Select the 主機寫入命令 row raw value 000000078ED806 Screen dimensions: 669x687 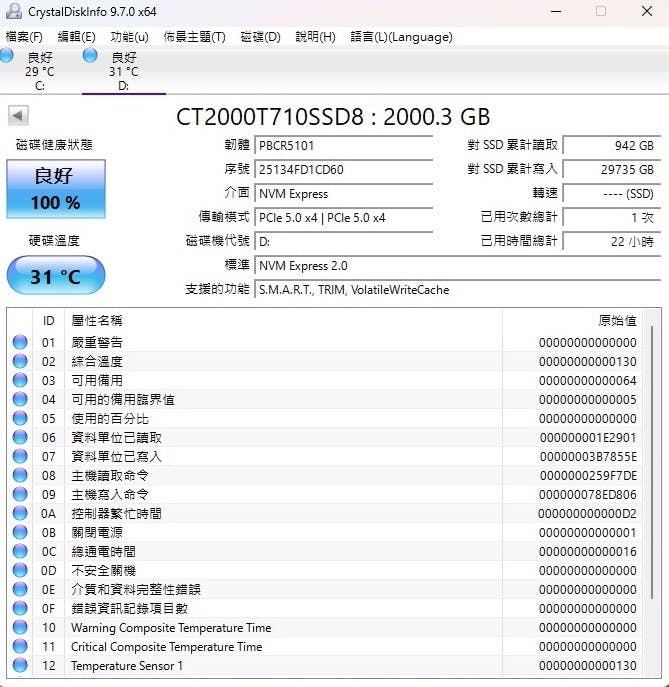tap(588, 494)
